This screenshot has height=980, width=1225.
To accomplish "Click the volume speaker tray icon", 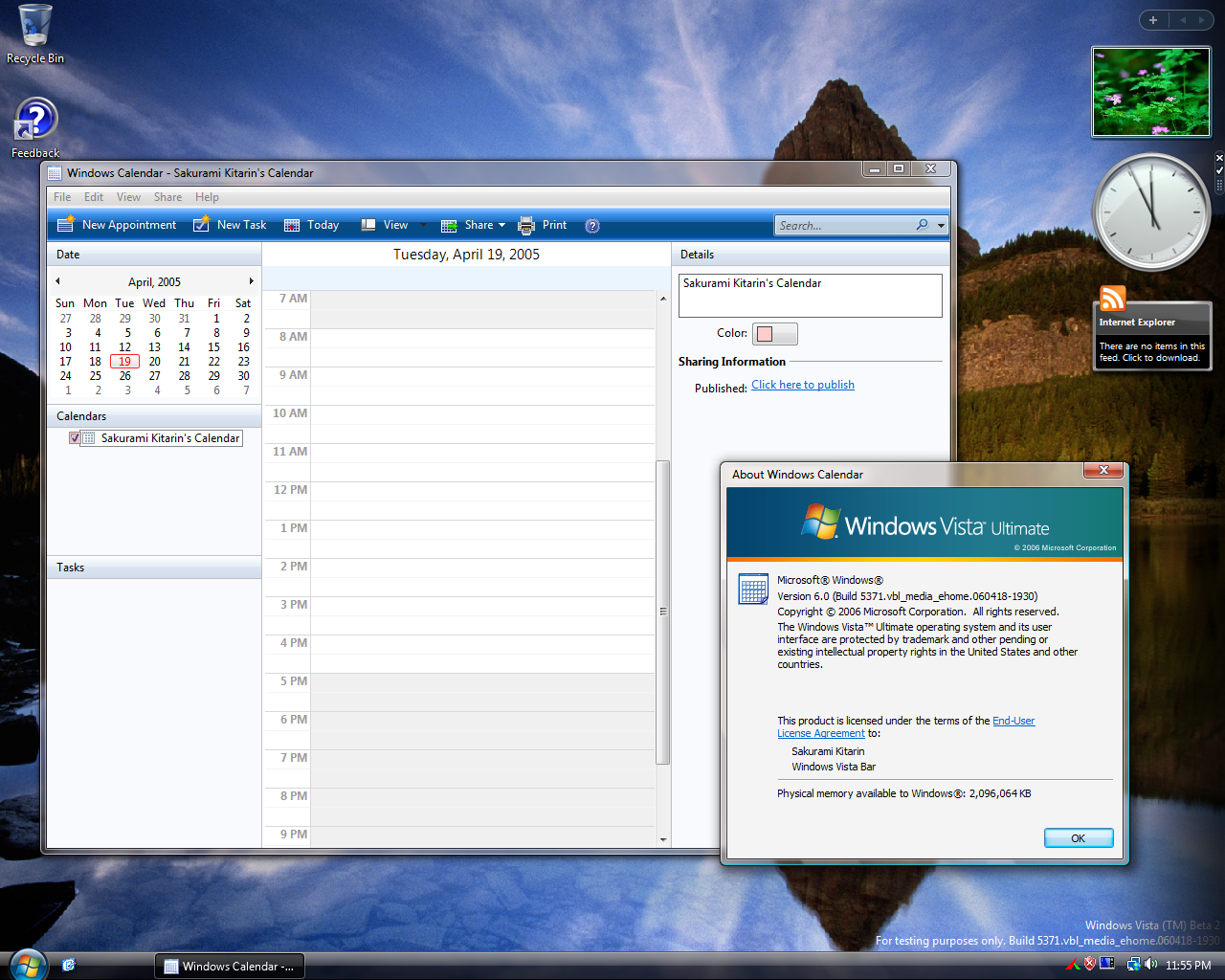I will pyautogui.click(x=1150, y=964).
